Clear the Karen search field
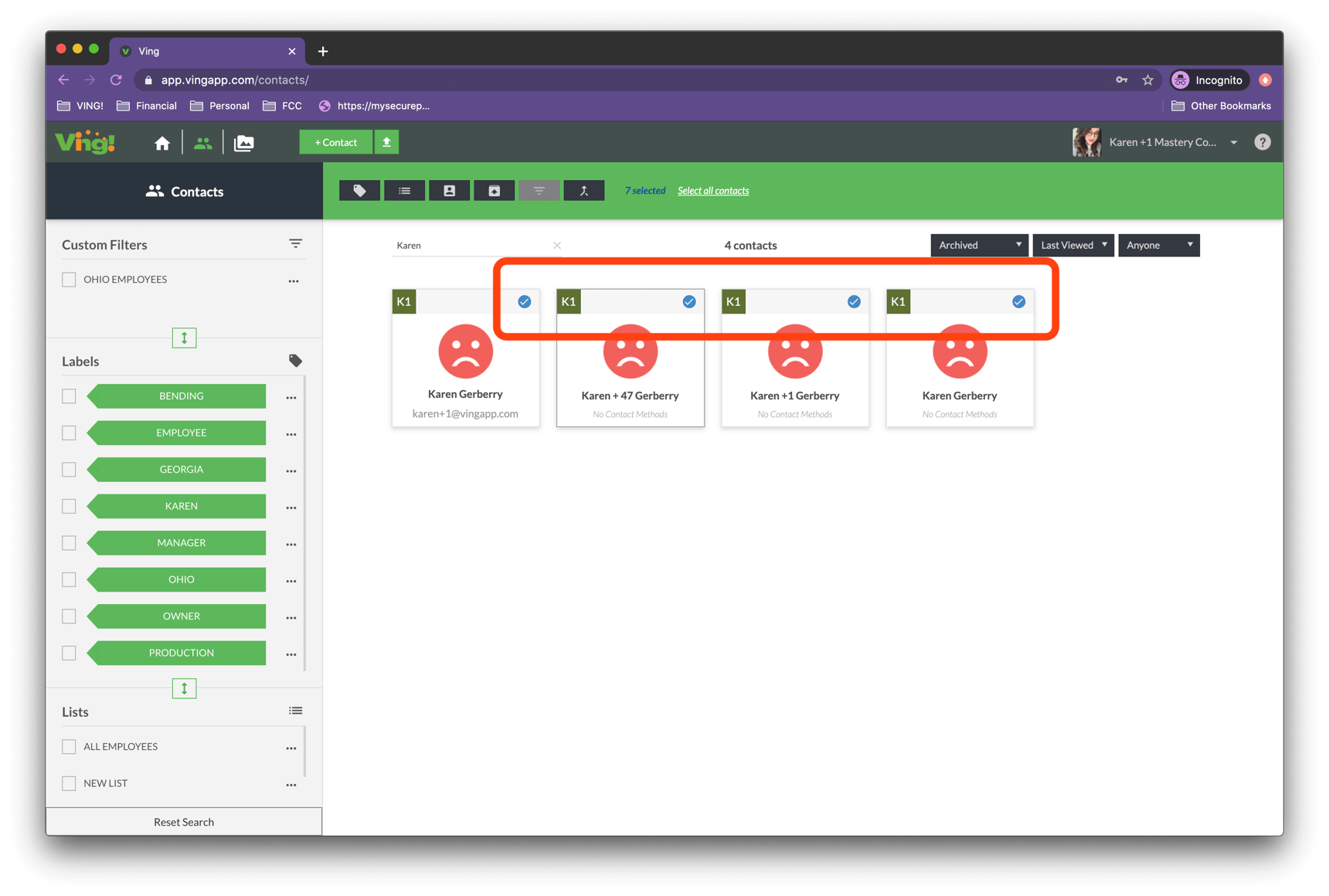This screenshot has height=896, width=1329. click(557, 246)
